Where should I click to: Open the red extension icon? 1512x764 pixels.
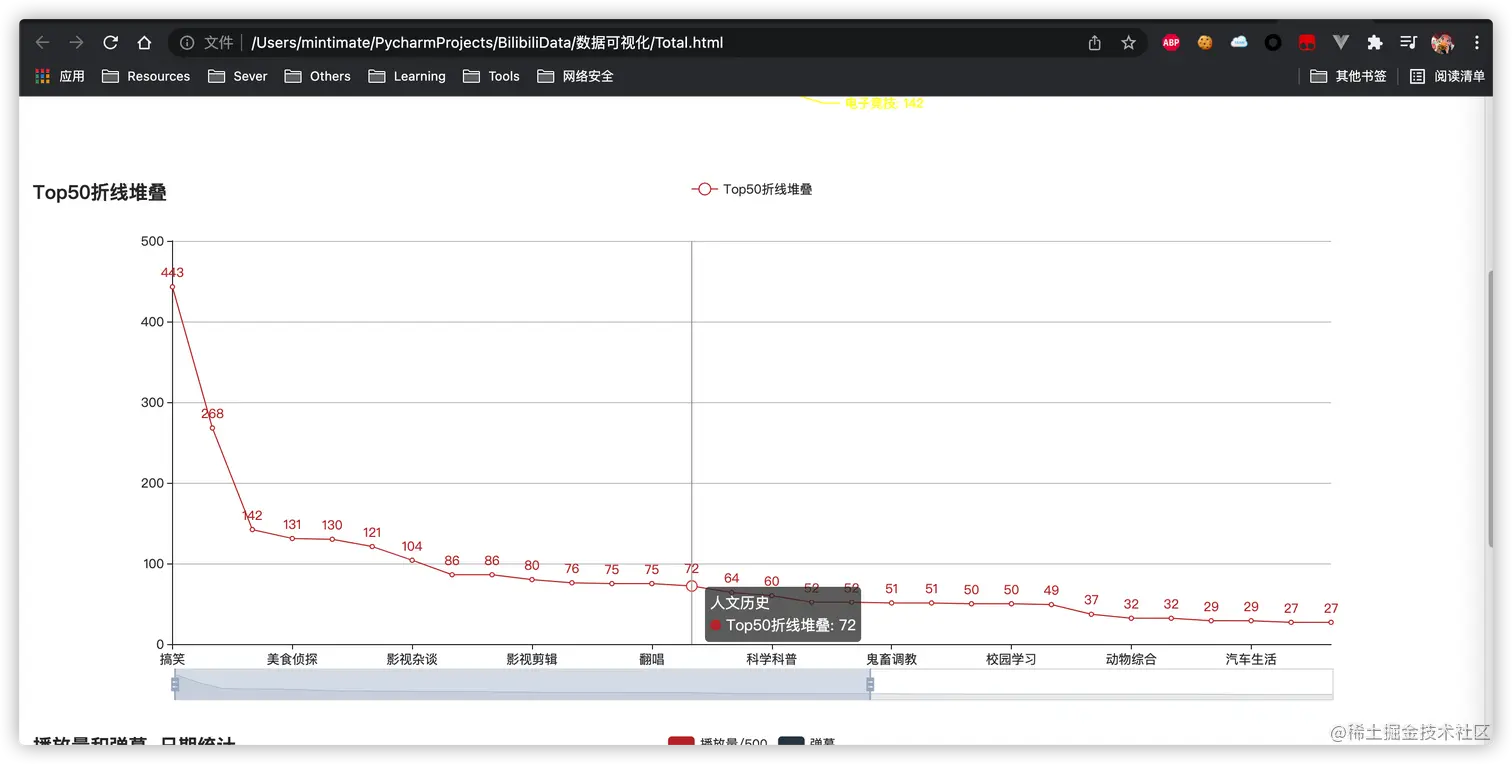pyautogui.click(x=1307, y=43)
